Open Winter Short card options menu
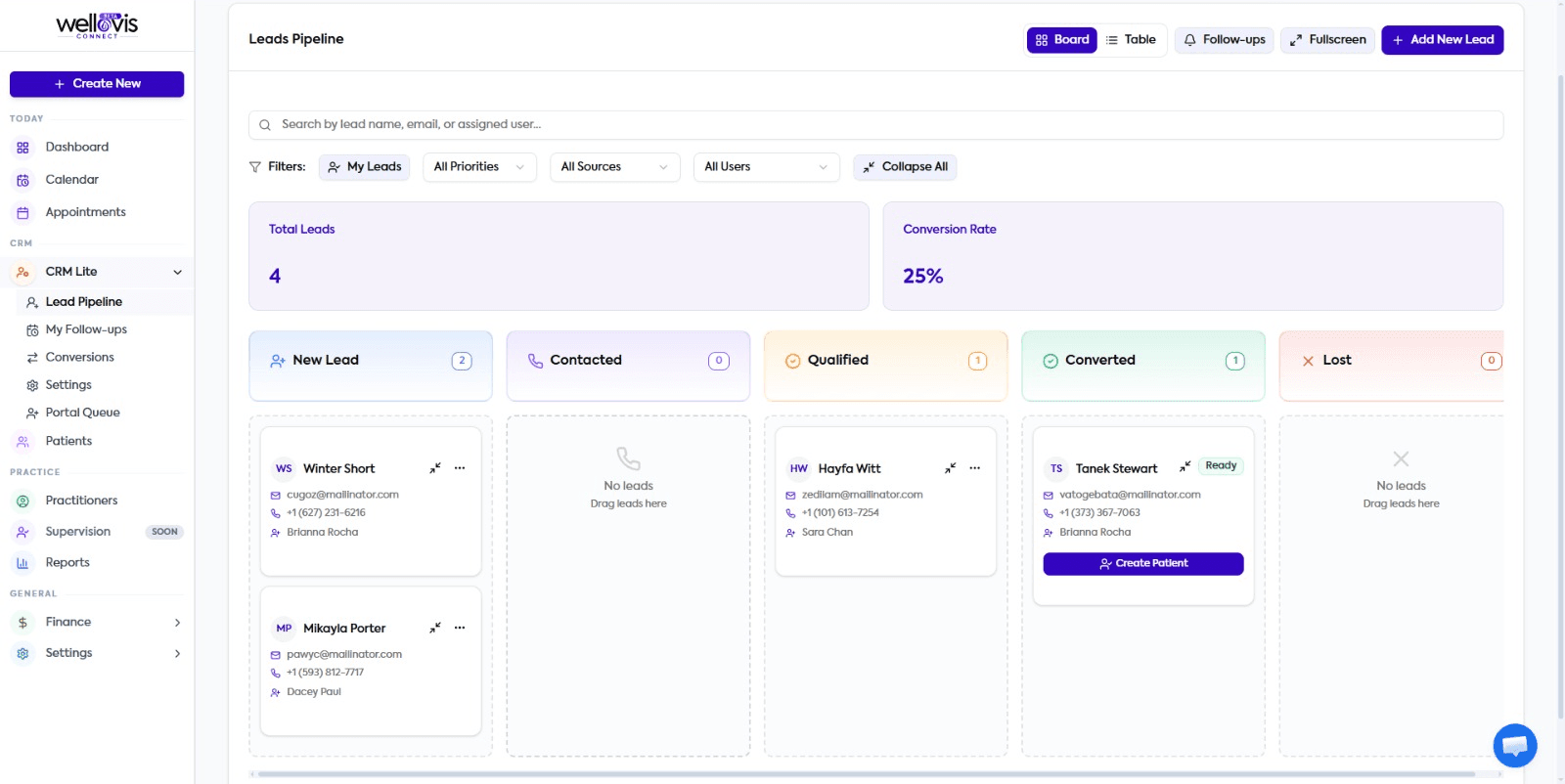The width and height of the screenshot is (1565, 784). [460, 468]
